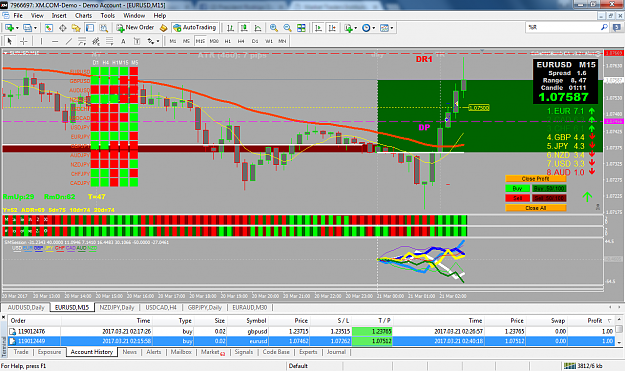Switch to Line Chart display
Screen dimensions: 625x371
coord(258,27)
